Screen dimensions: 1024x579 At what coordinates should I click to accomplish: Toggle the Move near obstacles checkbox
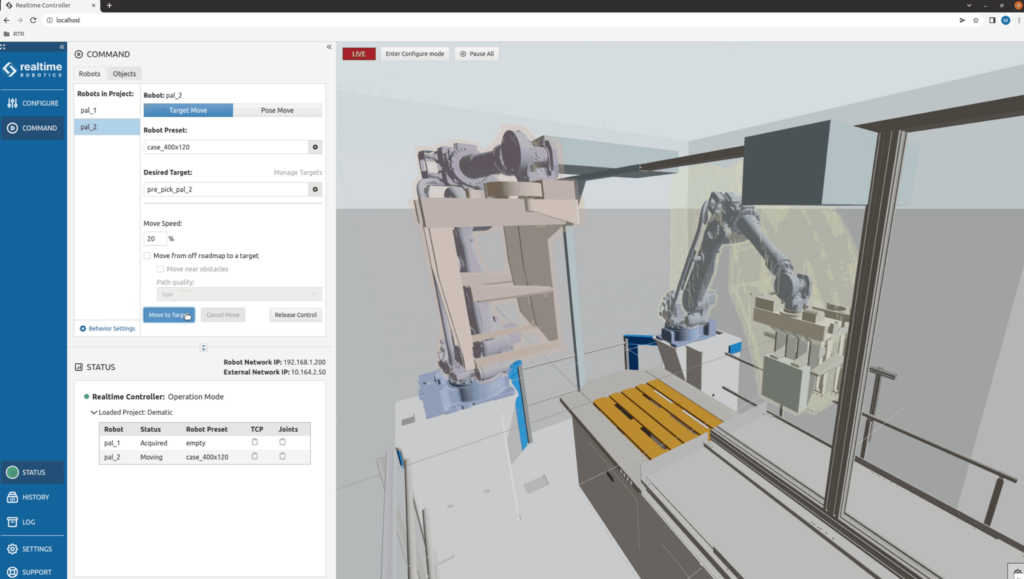160,269
